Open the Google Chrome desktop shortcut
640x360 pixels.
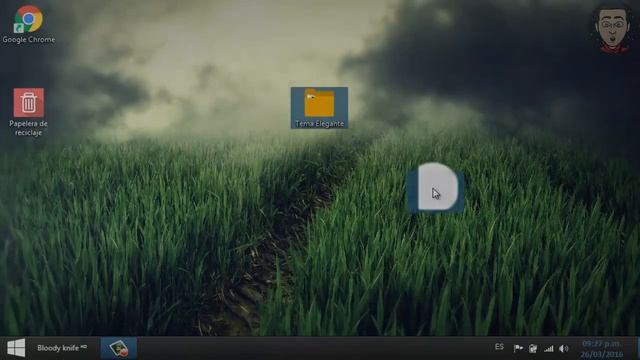(x=29, y=24)
